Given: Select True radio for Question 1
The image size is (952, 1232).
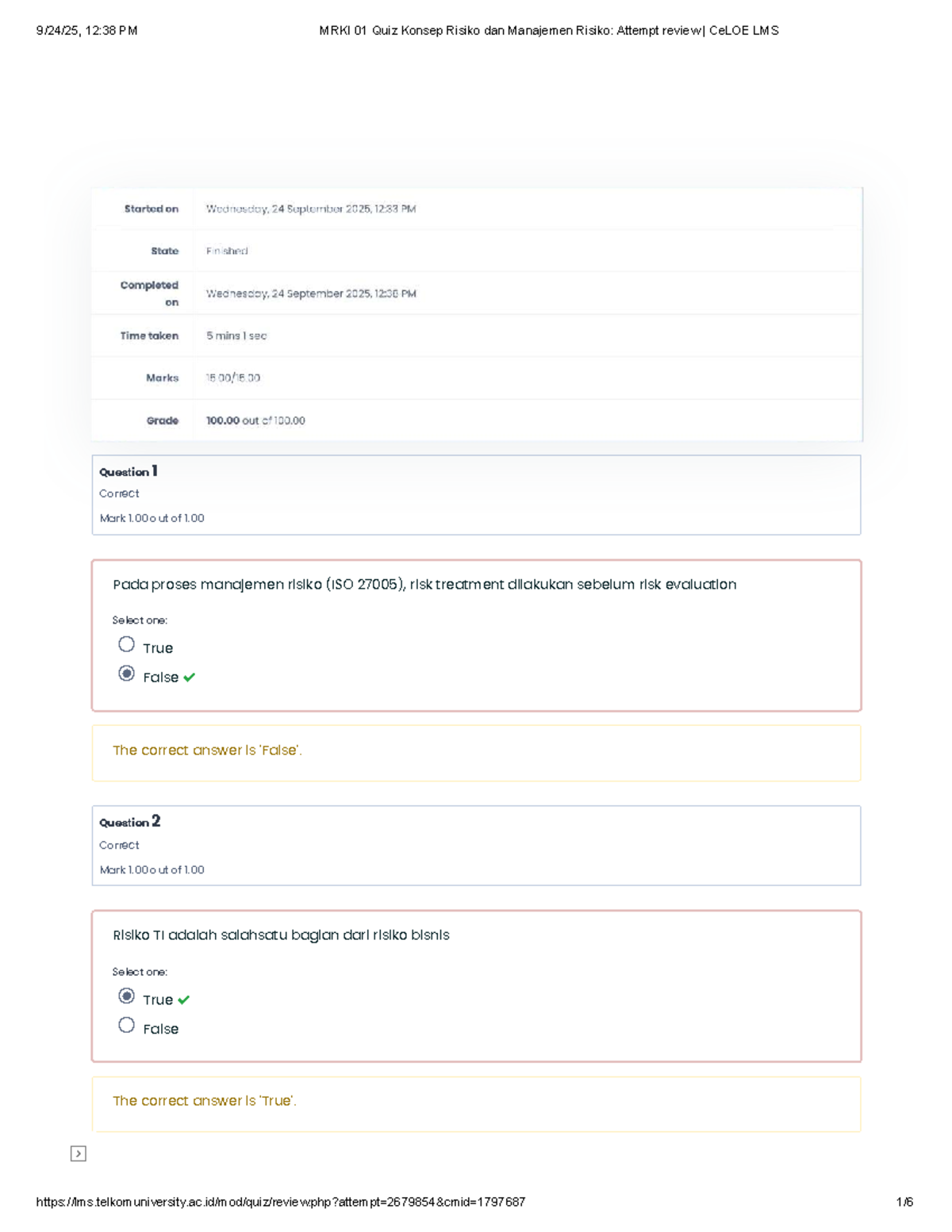Looking at the screenshot, I should point(126,644).
